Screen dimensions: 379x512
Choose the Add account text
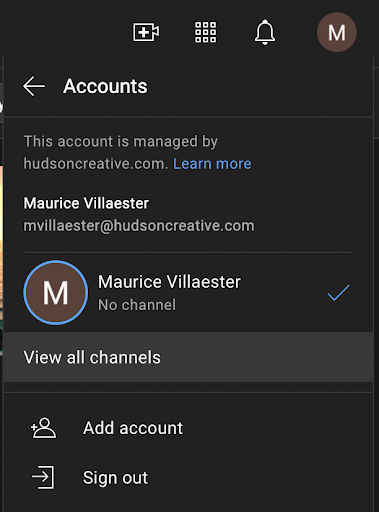[x=133, y=428]
